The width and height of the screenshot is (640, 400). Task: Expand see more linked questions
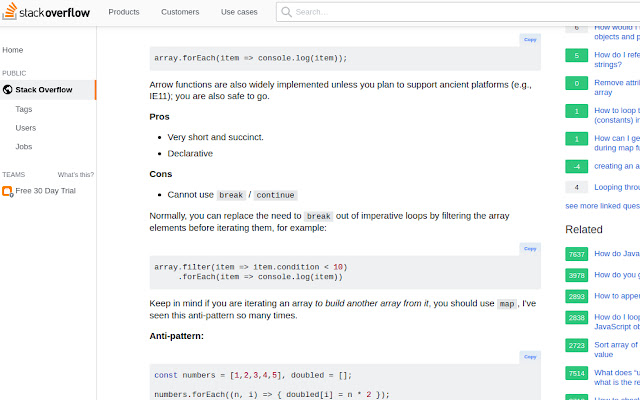(602, 205)
